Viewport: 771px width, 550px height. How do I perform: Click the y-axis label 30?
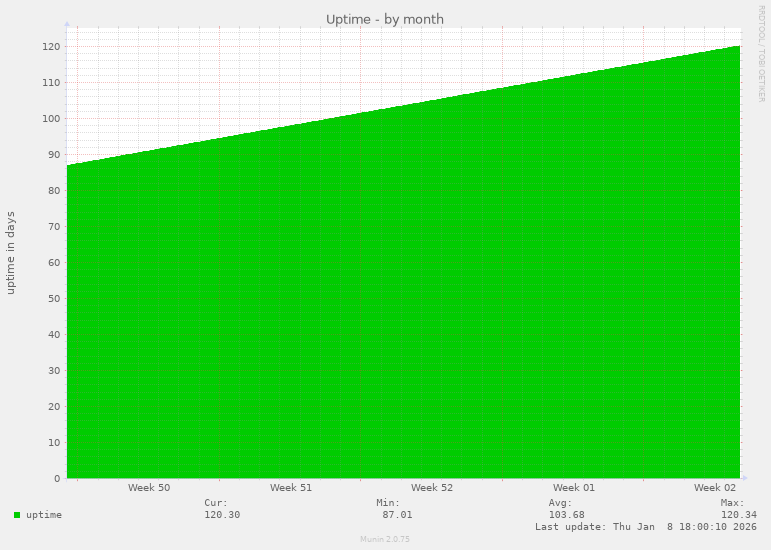point(54,371)
